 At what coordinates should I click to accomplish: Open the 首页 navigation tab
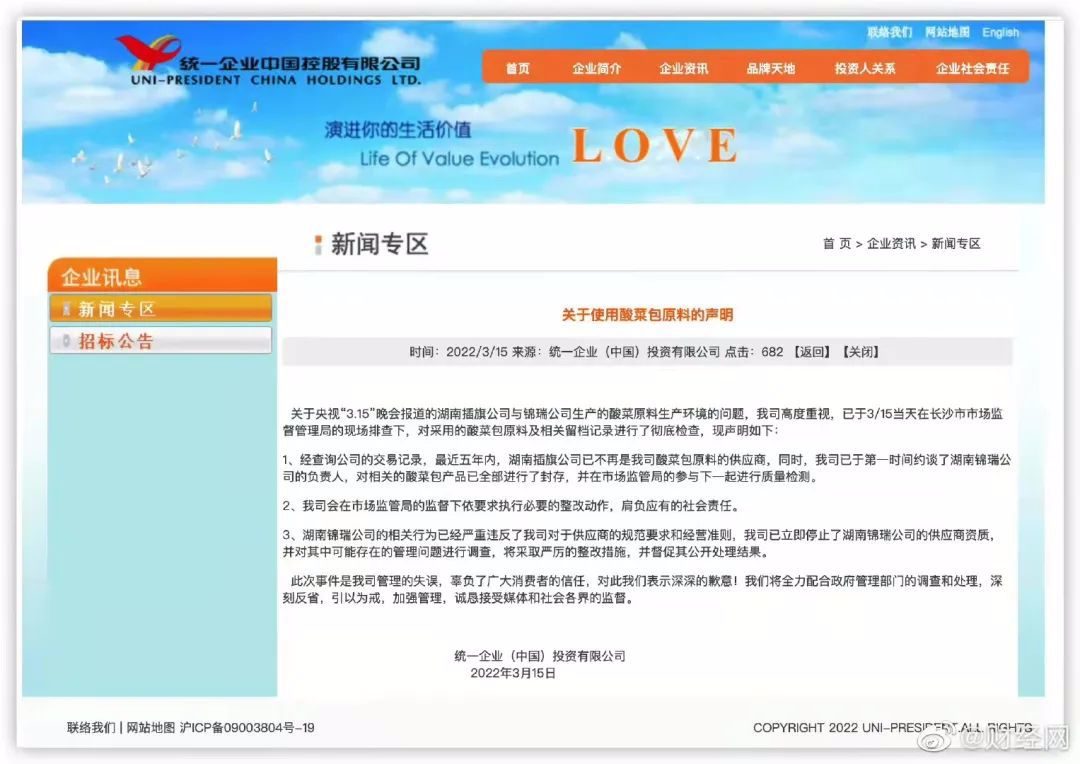[517, 68]
